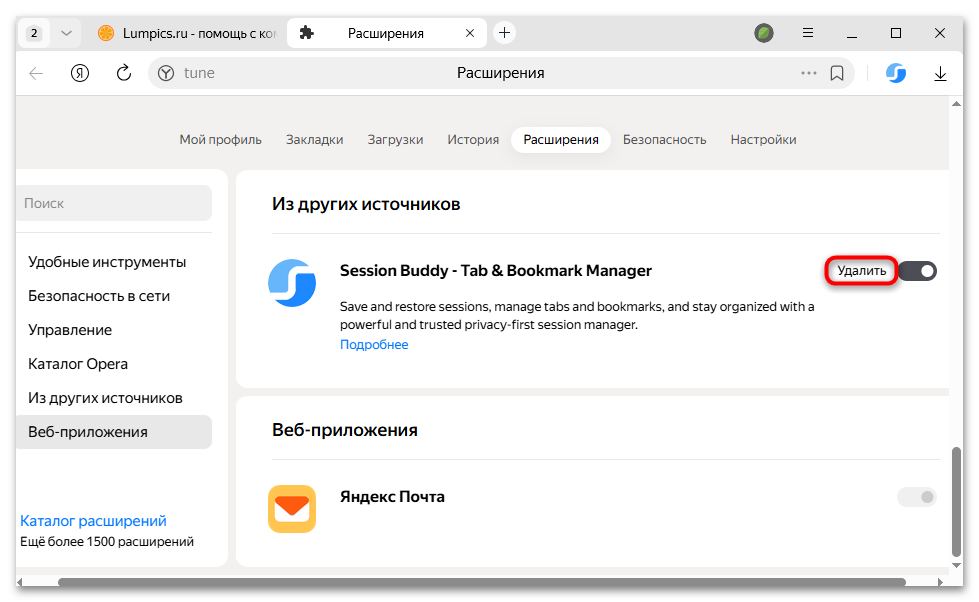The image size is (979, 602).
Task: Click the green profile avatar icon
Action: (764, 32)
